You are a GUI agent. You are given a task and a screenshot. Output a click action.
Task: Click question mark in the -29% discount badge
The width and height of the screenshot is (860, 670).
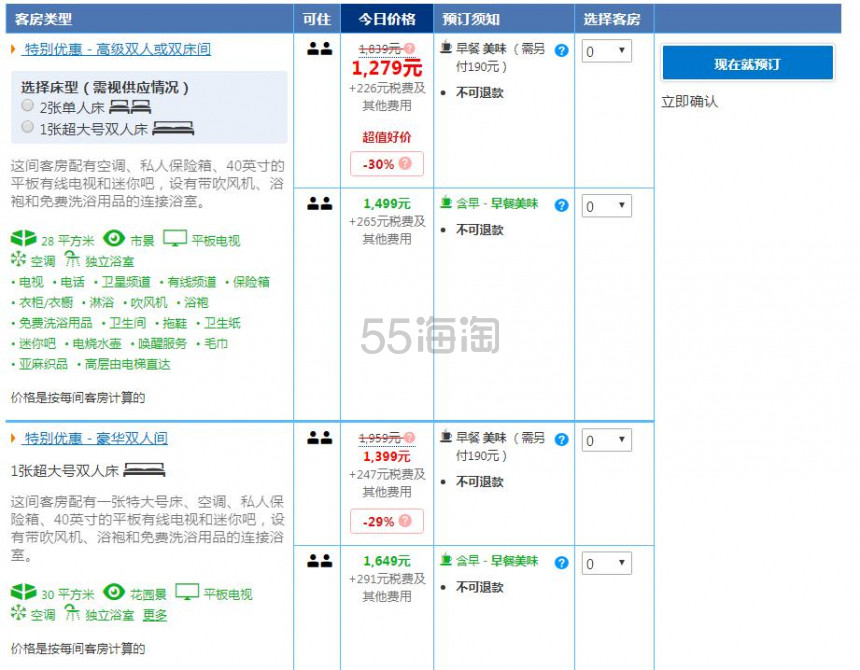(404, 521)
